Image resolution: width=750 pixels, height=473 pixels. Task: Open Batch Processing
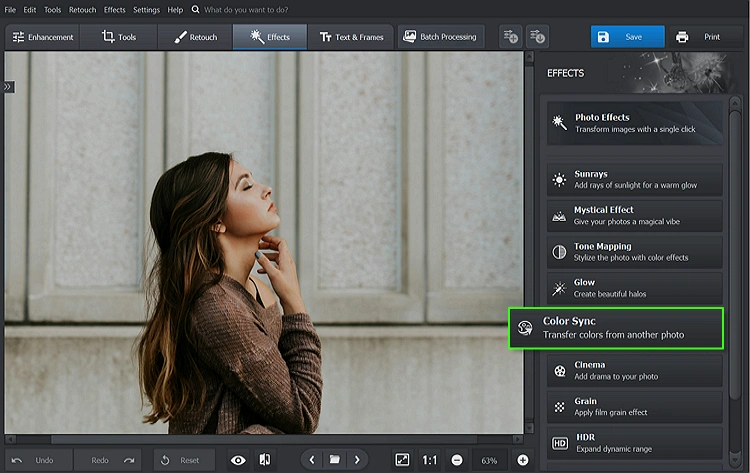[x=441, y=37]
